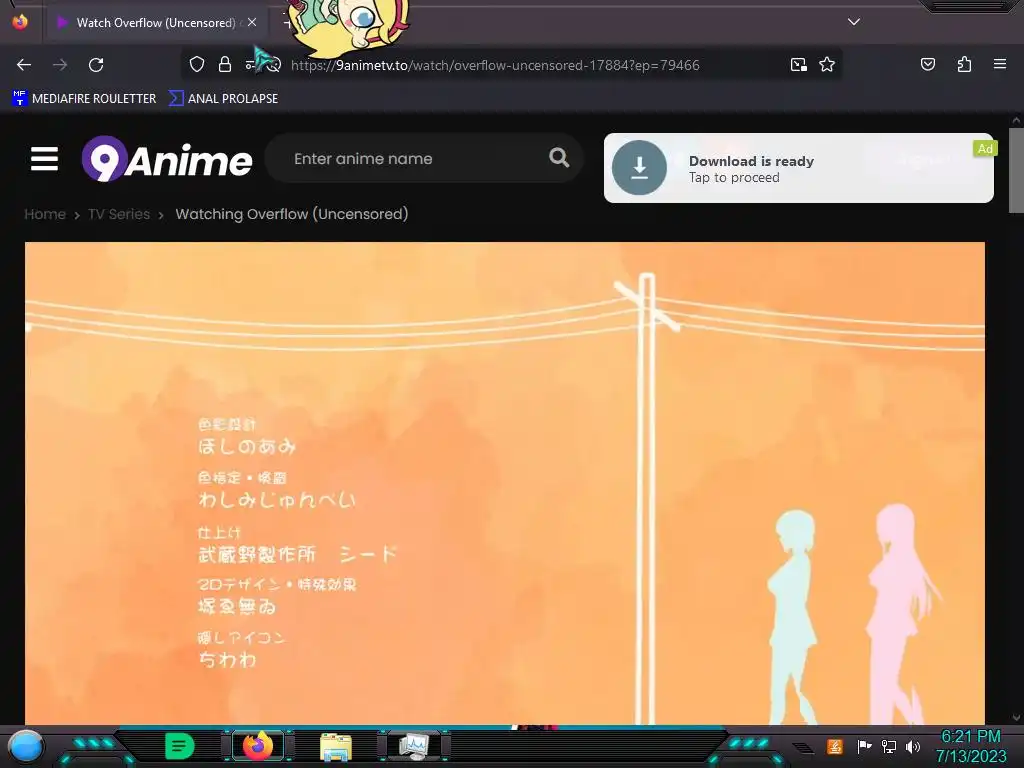Bookmark this page with the star icon
The width and height of the screenshot is (1024, 768).
tap(827, 64)
